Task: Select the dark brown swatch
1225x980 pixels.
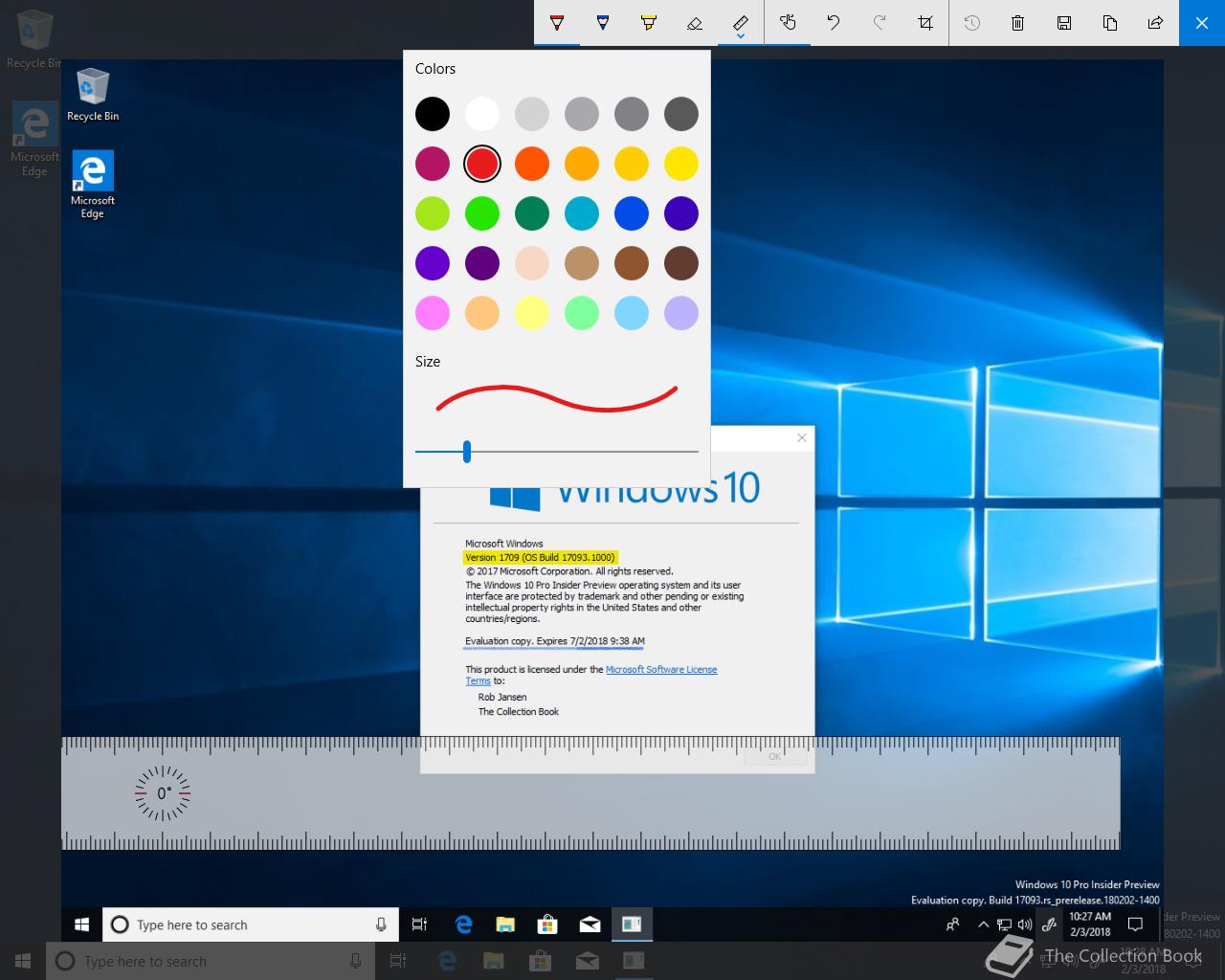Action: 681,263
